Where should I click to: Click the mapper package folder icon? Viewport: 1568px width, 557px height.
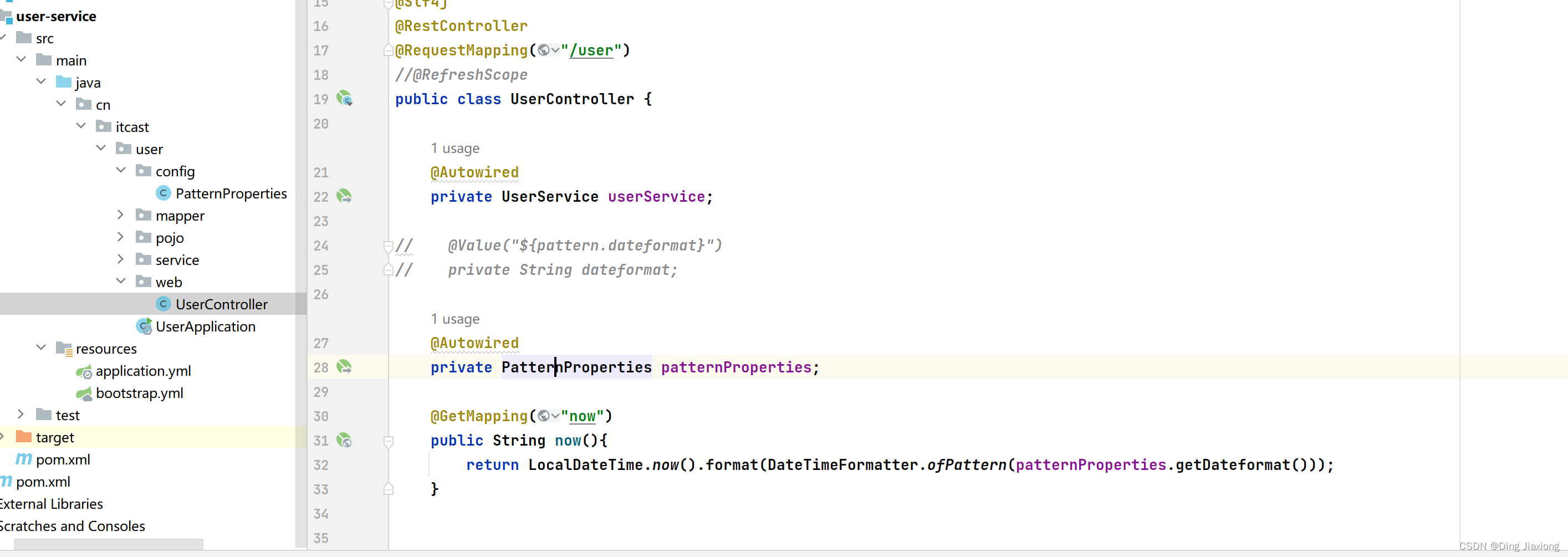coord(144,215)
